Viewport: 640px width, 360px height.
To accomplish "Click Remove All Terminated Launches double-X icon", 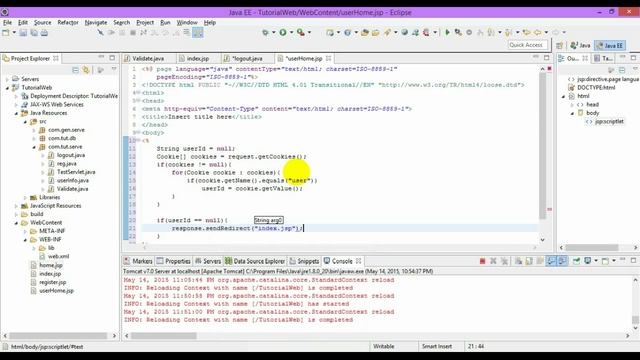I will pos(504,261).
